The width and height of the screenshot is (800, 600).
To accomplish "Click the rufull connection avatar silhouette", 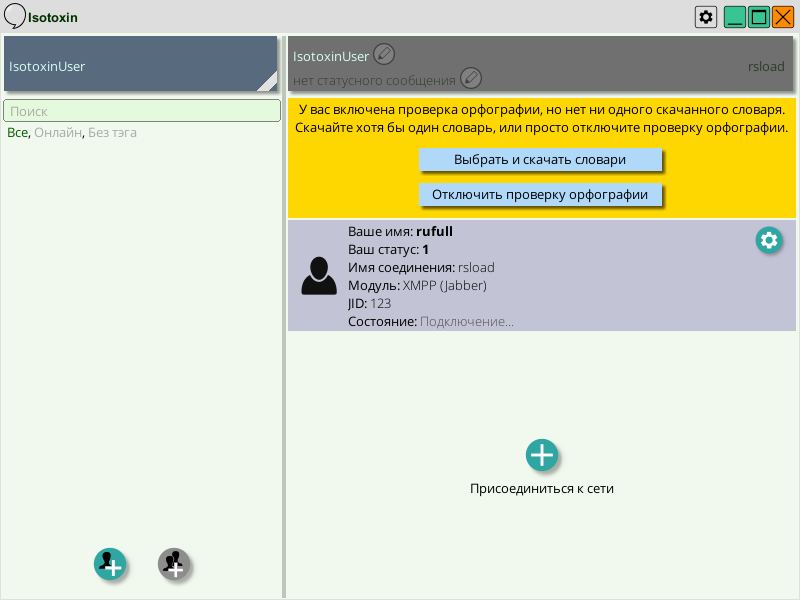I will [x=319, y=276].
